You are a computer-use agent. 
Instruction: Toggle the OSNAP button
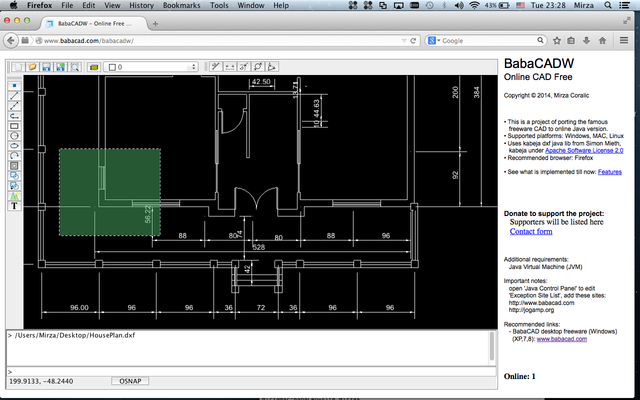130,381
